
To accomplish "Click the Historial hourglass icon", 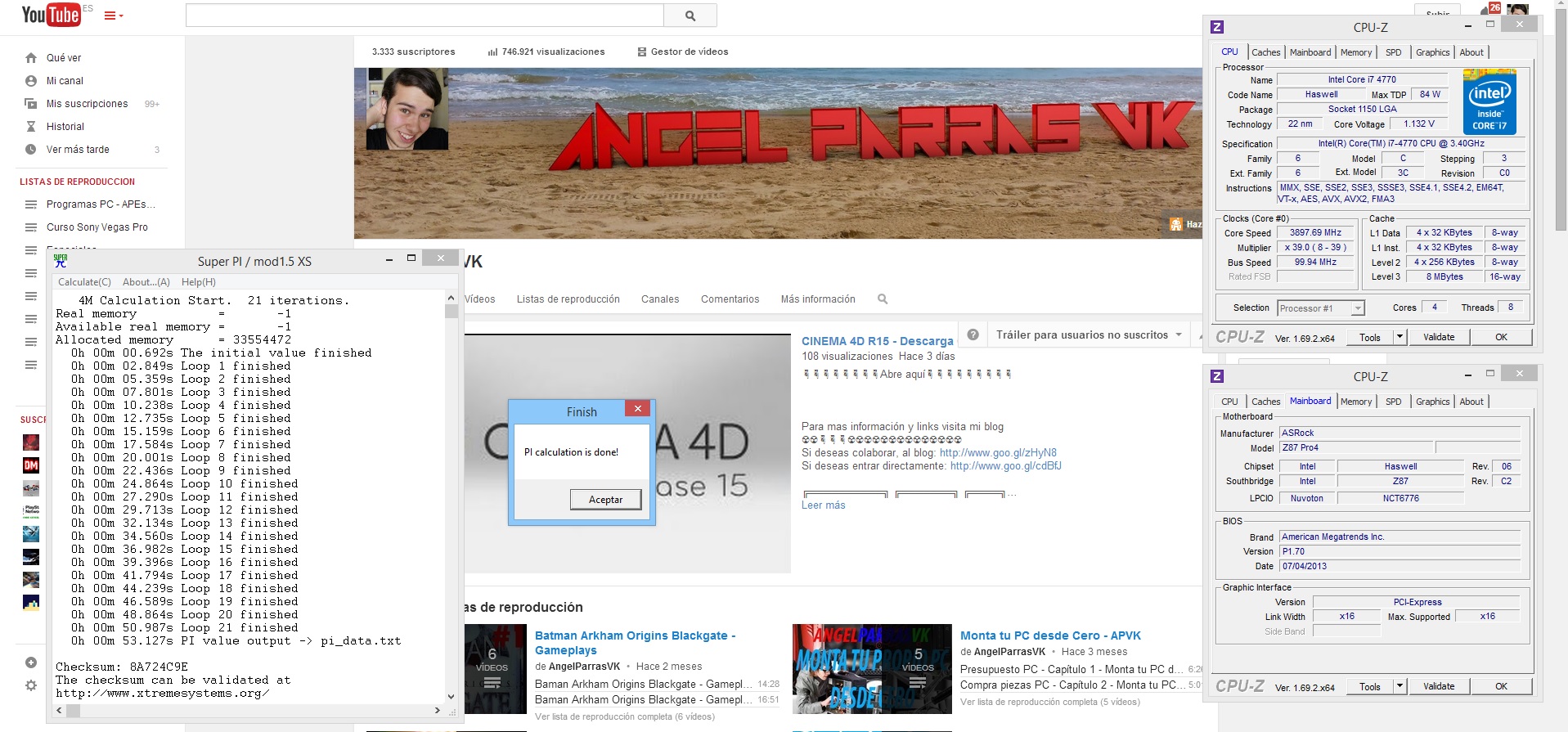I will (x=31, y=127).
